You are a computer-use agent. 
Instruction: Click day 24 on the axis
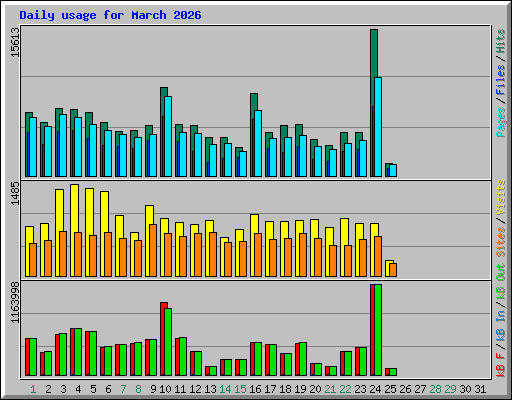pyautogui.click(x=375, y=389)
